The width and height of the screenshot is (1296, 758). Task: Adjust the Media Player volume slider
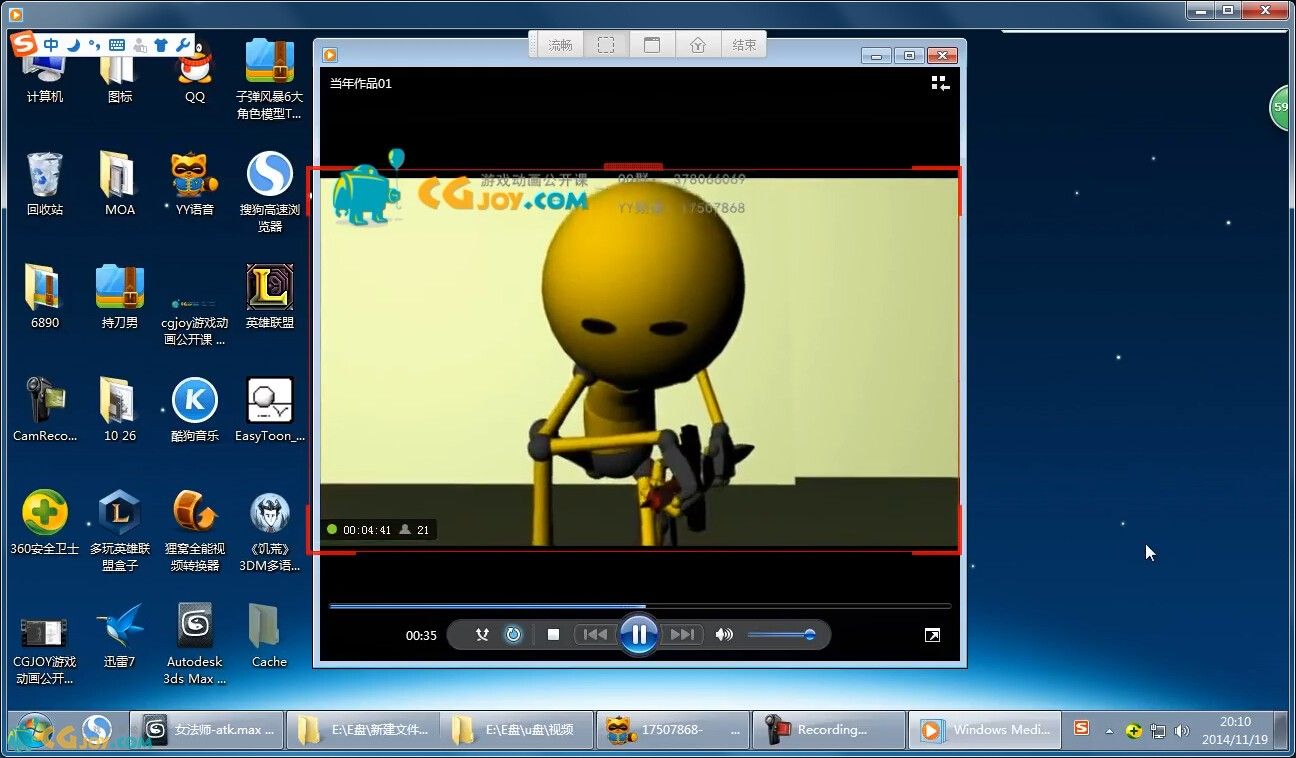780,635
